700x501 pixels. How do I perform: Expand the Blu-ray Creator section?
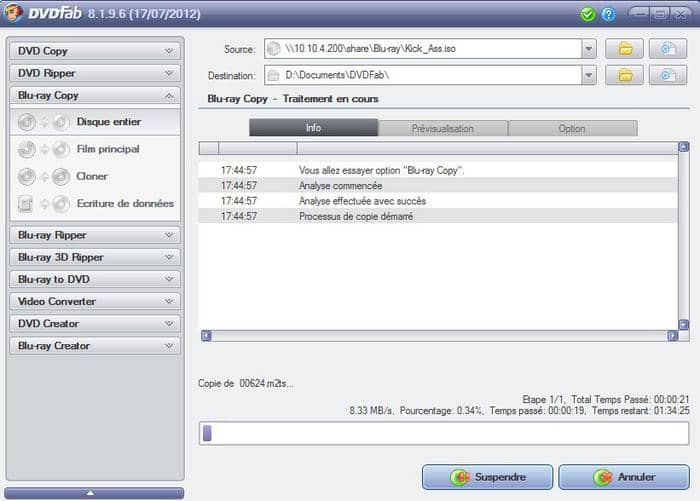click(x=95, y=346)
